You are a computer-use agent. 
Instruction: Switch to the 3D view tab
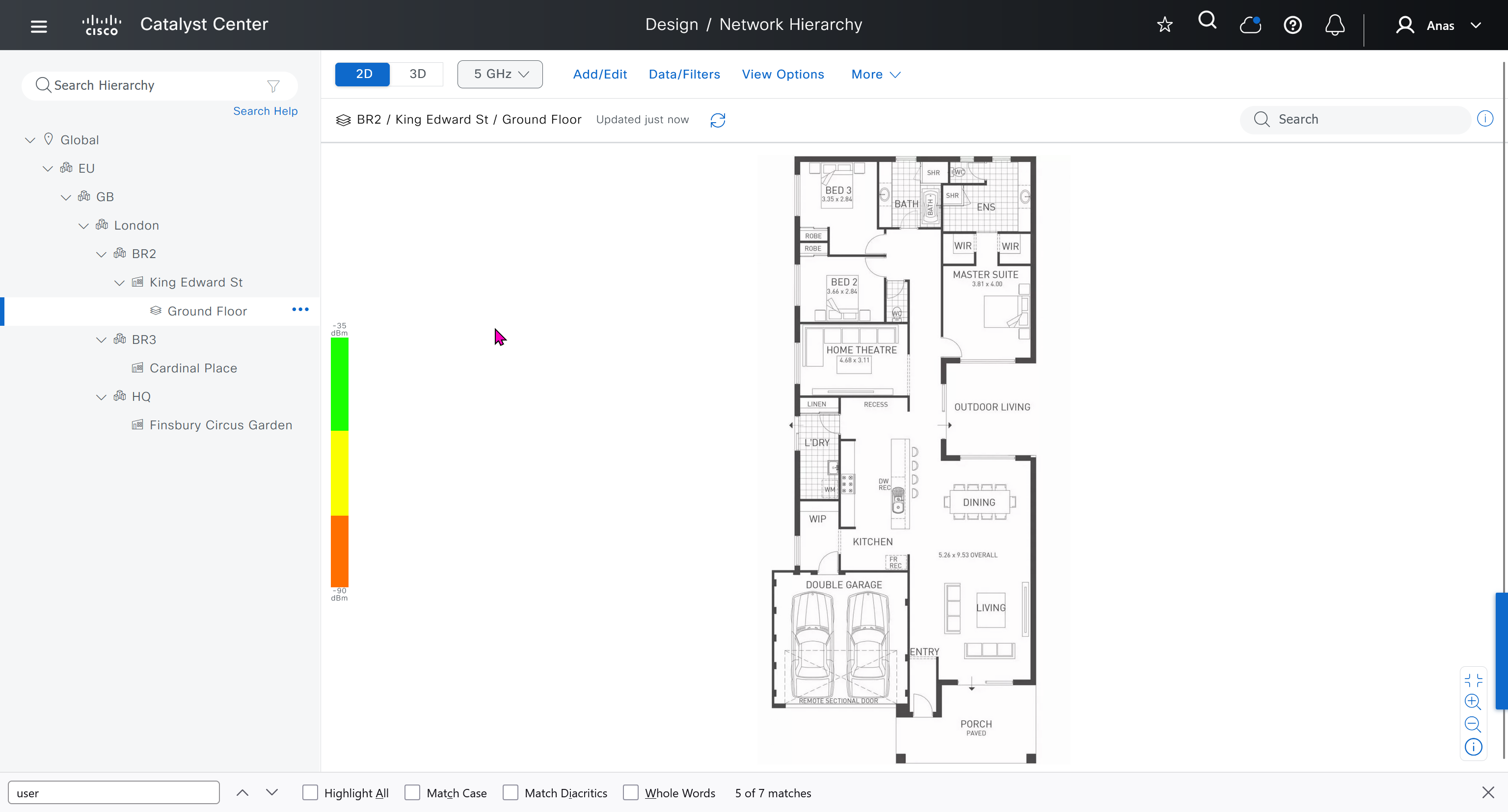pos(417,74)
